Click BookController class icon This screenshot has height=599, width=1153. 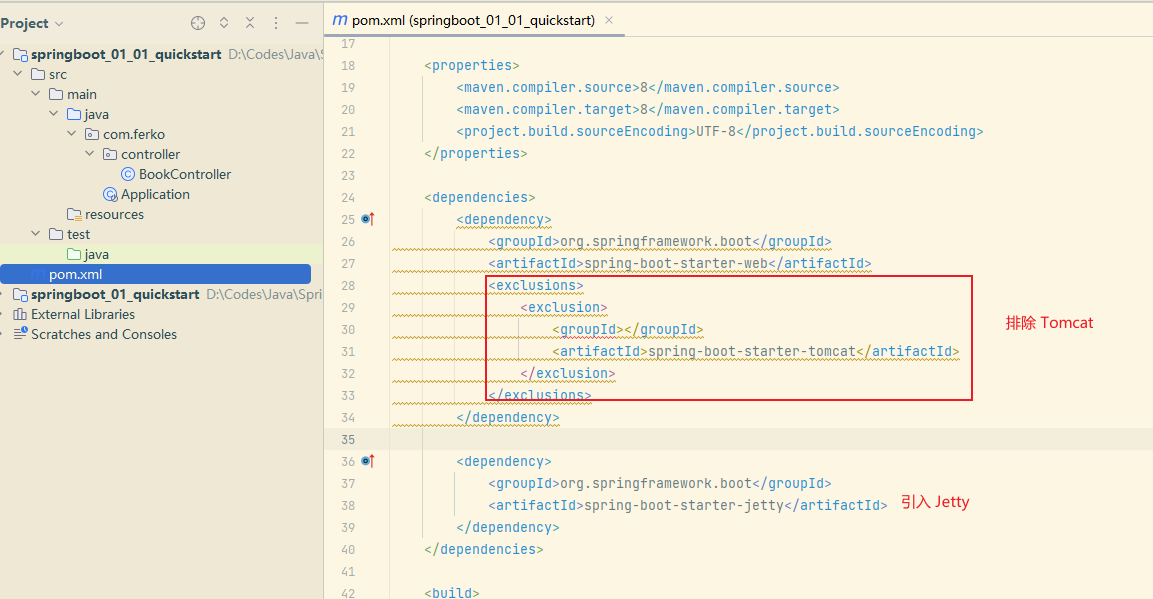128,174
